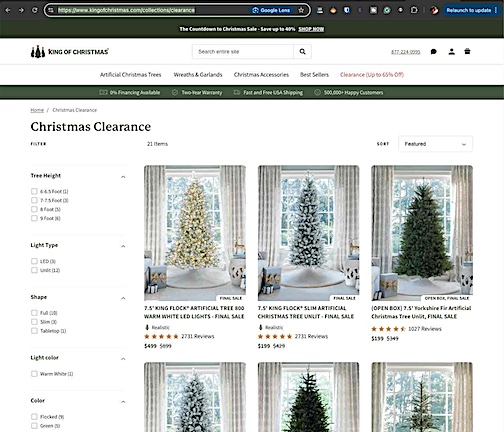
Task: Open the chat bubble icon
Action: [x=434, y=52]
